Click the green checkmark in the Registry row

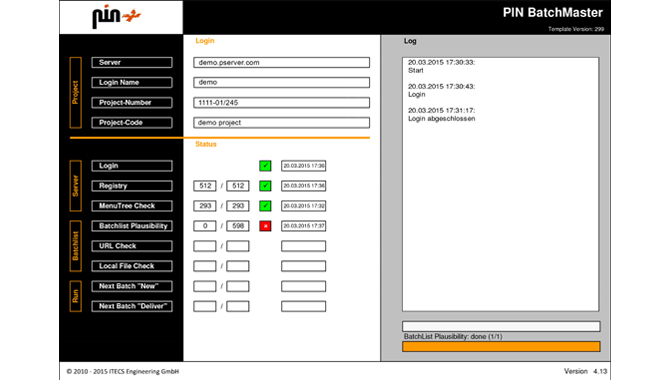click(x=265, y=186)
